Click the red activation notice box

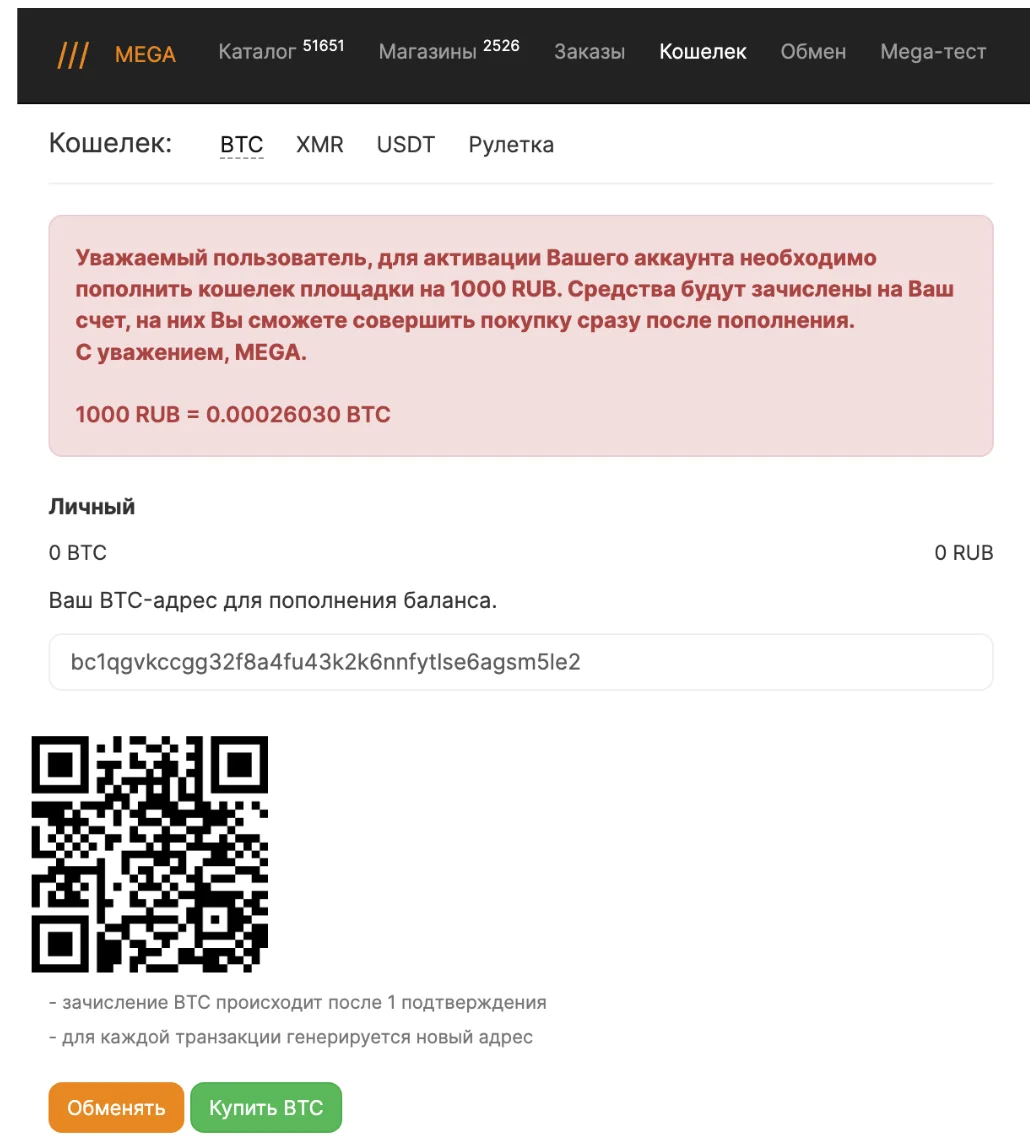pos(521,336)
